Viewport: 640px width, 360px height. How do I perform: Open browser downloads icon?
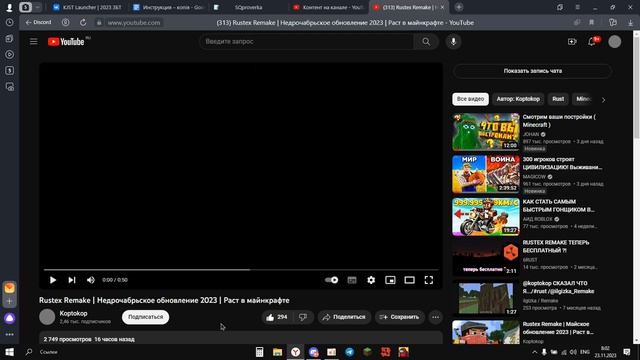tap(630, 23)
